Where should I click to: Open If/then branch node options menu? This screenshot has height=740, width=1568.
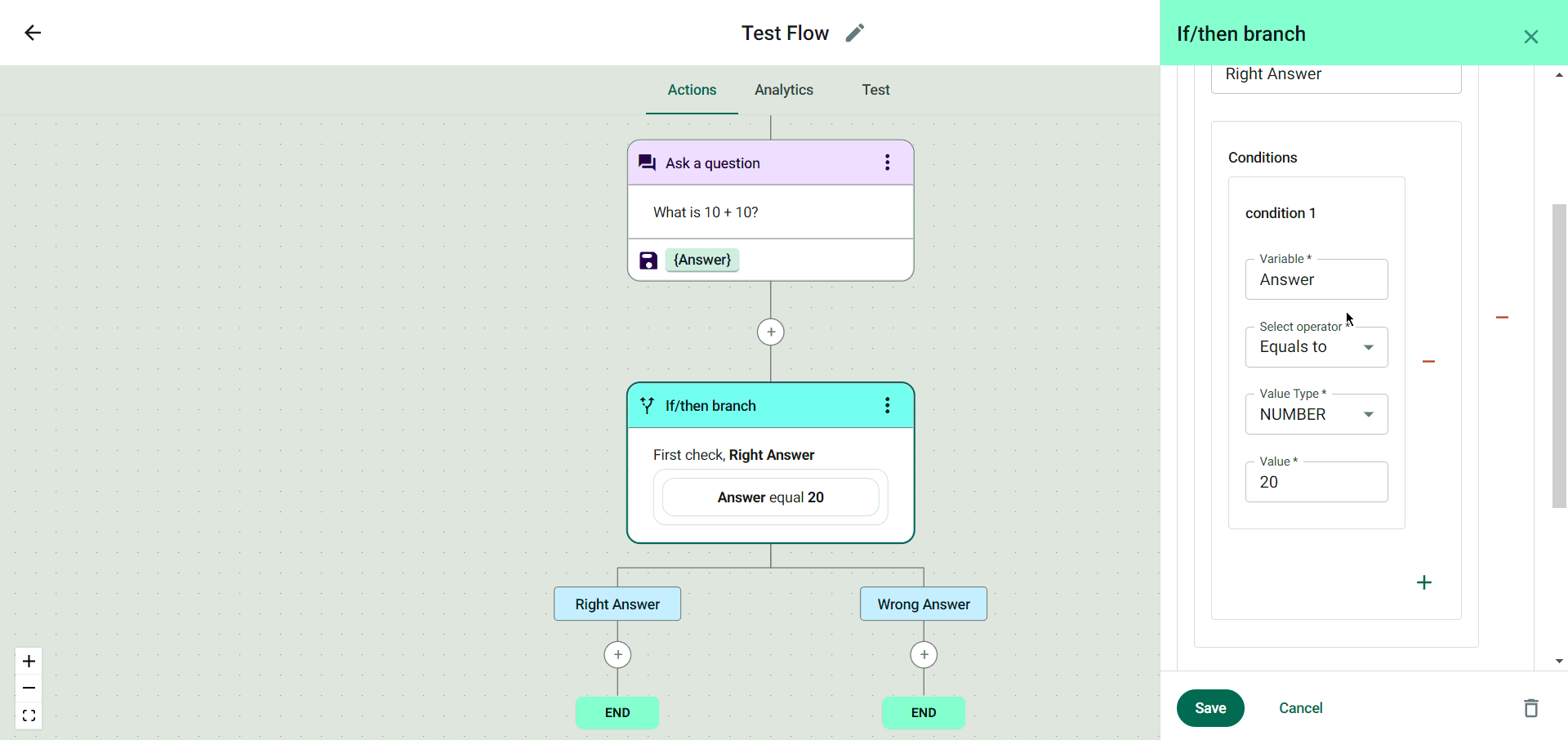(x=887, y=406)
